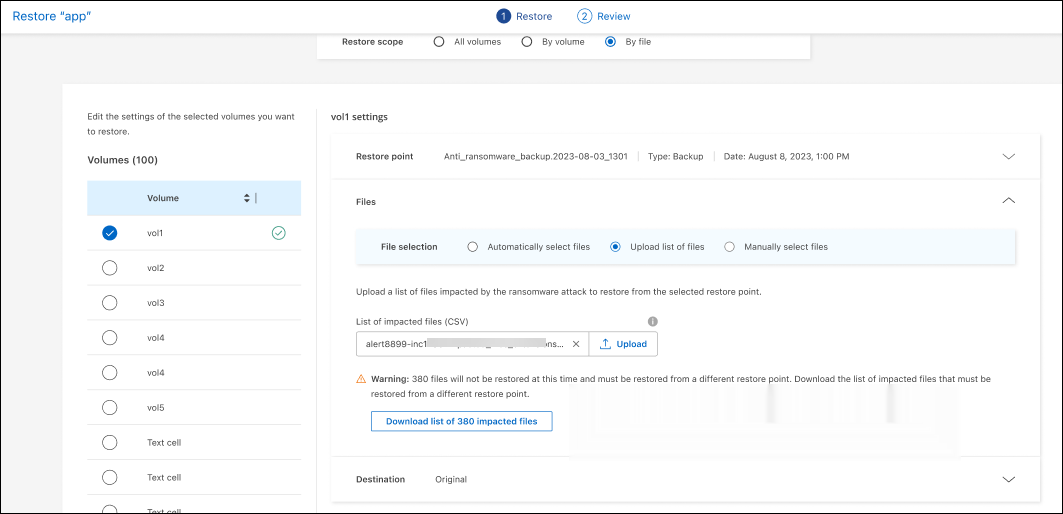
Task: Collapse the Files section
Action: point(1008,201)
